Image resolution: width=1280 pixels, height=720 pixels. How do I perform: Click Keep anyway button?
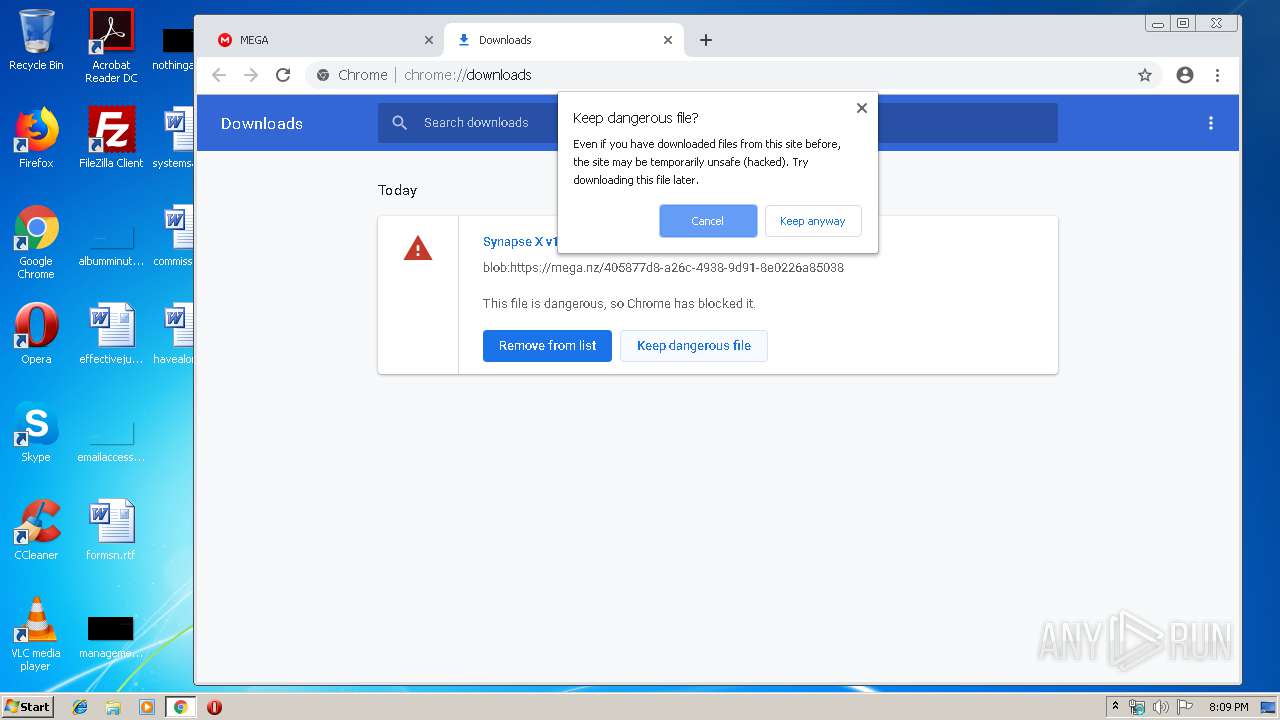coord(813,221)
